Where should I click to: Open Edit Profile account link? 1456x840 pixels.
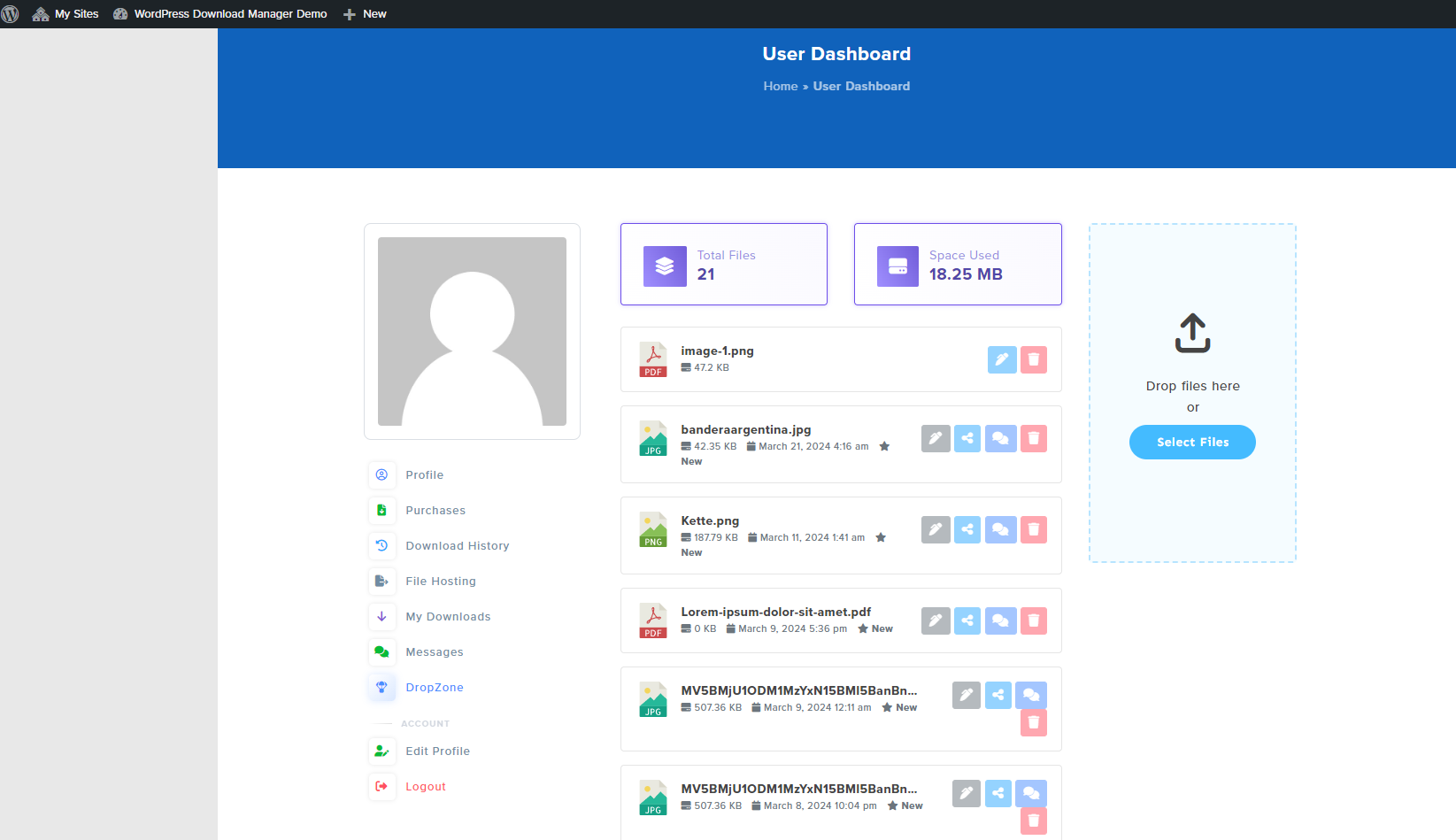[x=437, y=751]
